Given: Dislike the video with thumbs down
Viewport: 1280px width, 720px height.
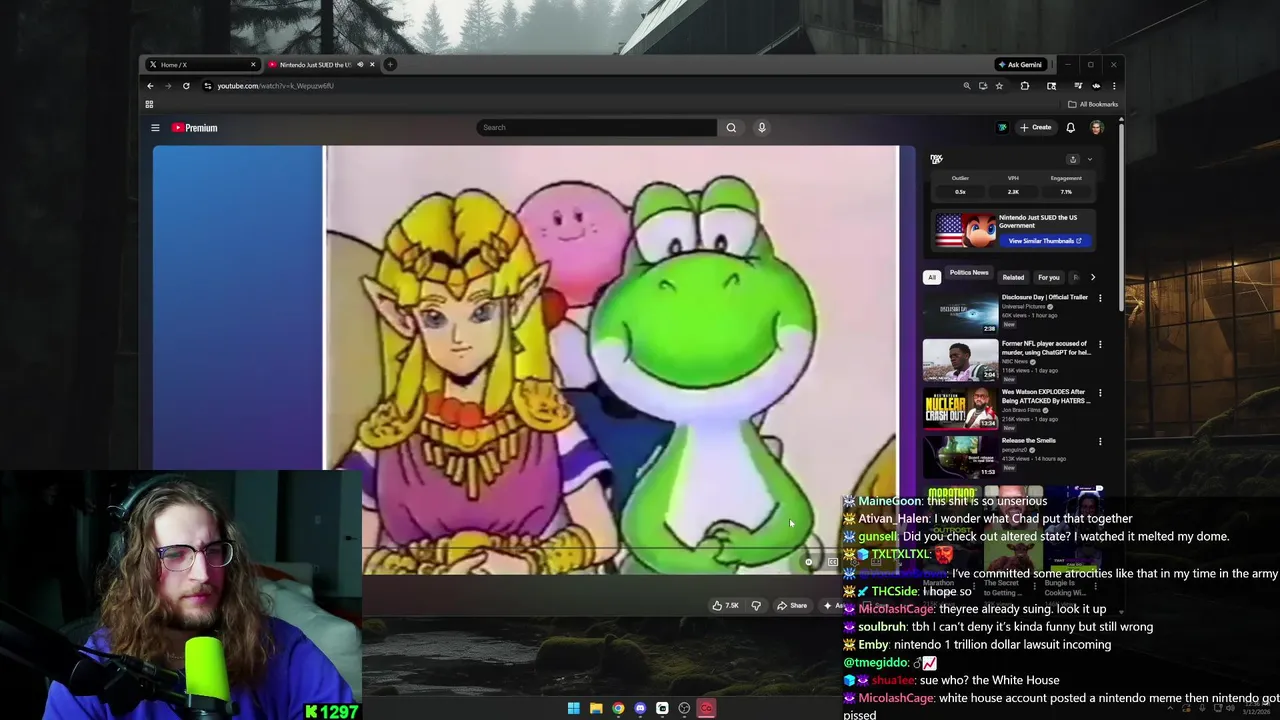Looking at the screenshot, I should (x=756, y=606).
